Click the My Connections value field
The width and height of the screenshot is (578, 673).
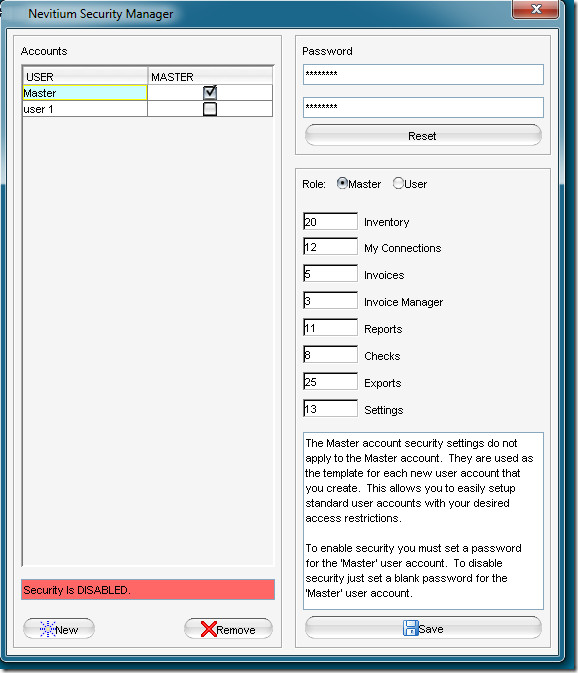(330, 247)
